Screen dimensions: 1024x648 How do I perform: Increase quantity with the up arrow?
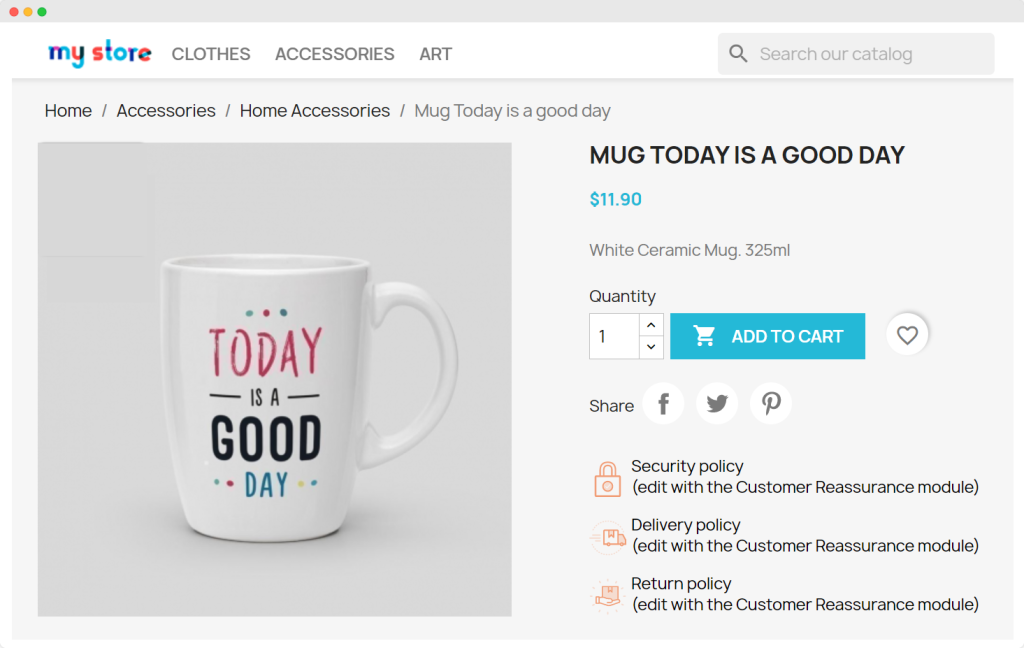point(651,325)
